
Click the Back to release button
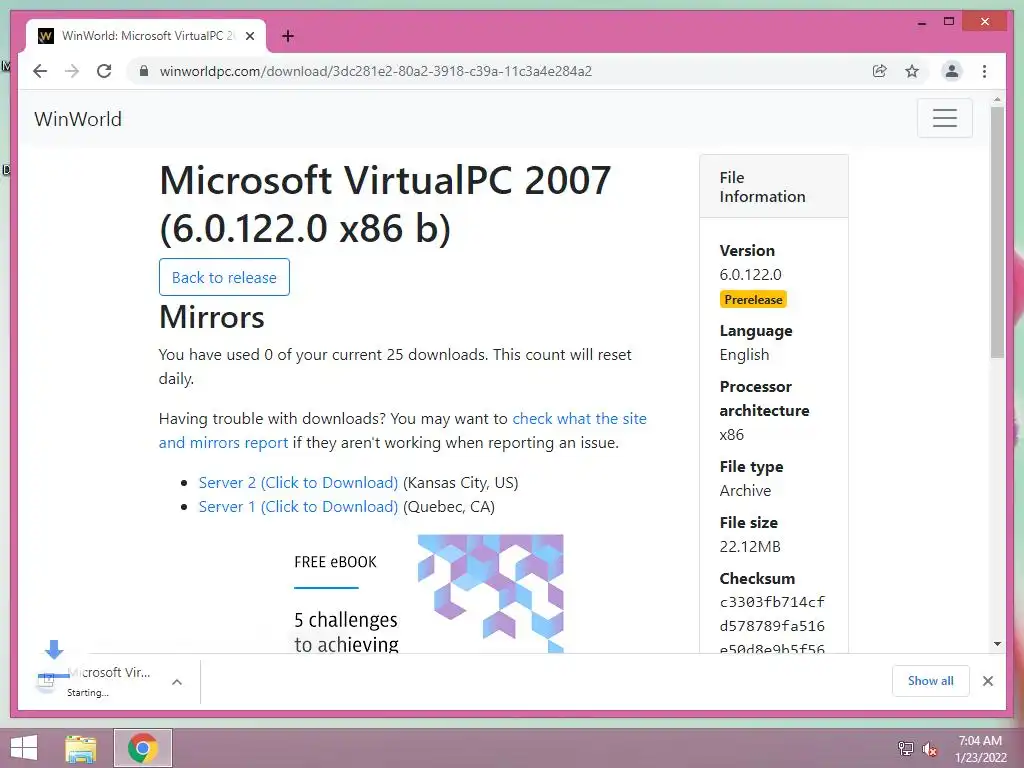(x=224, y=278)
